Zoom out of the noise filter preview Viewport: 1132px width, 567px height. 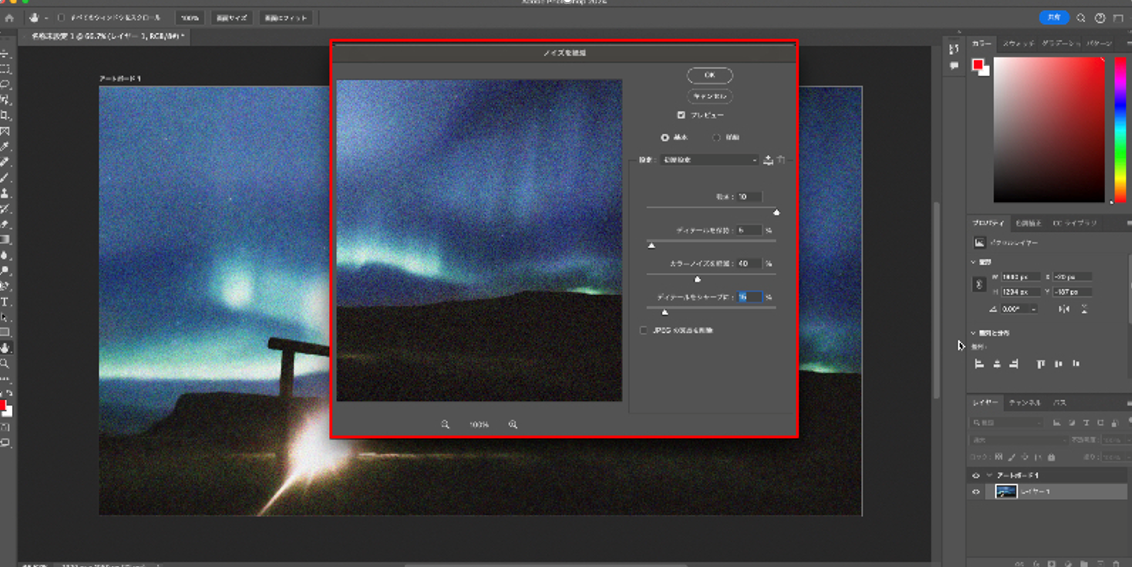[446, 425]
